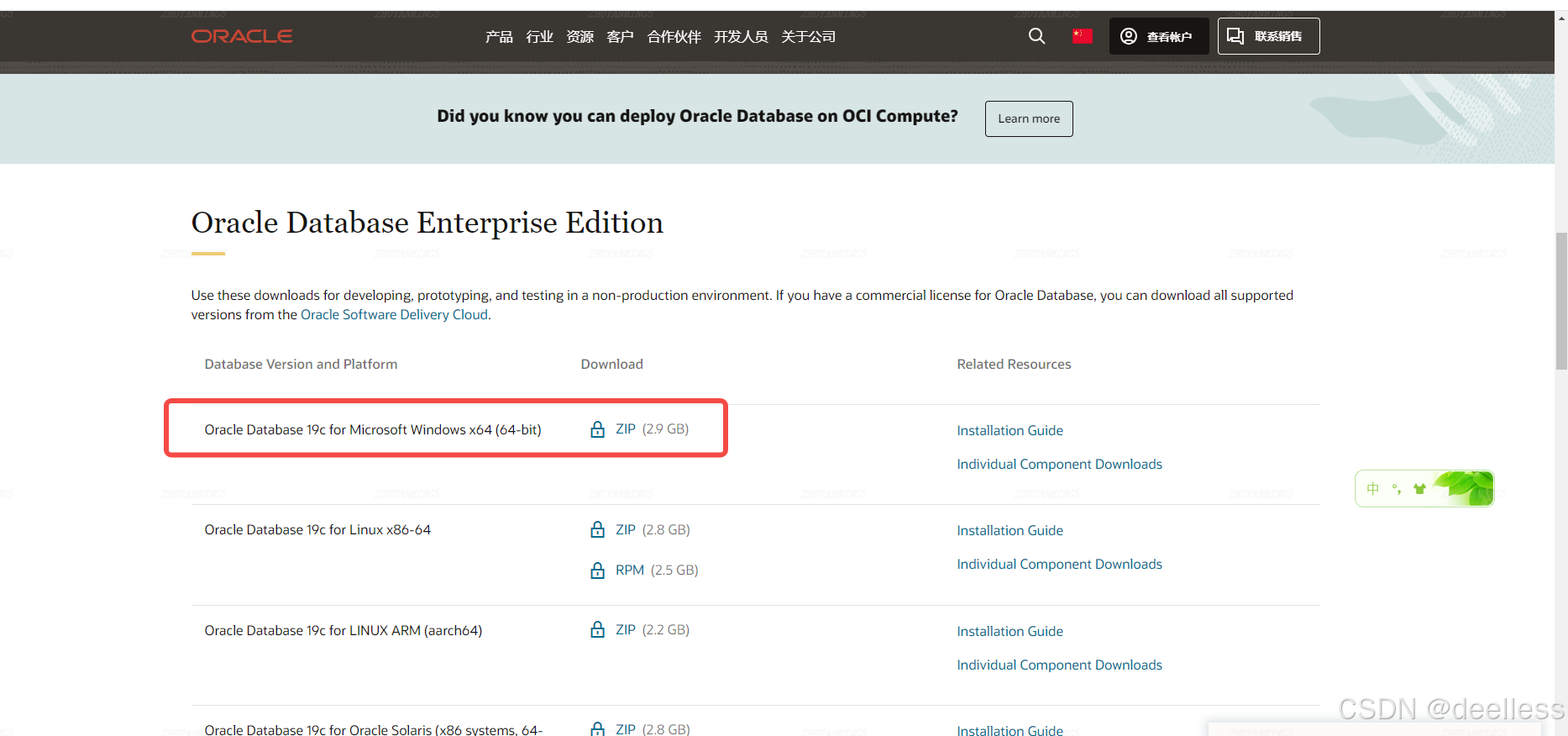
Task: Click the text Oracle Database 19c for Microsoft Windows x64
Action: pos(373,429)
